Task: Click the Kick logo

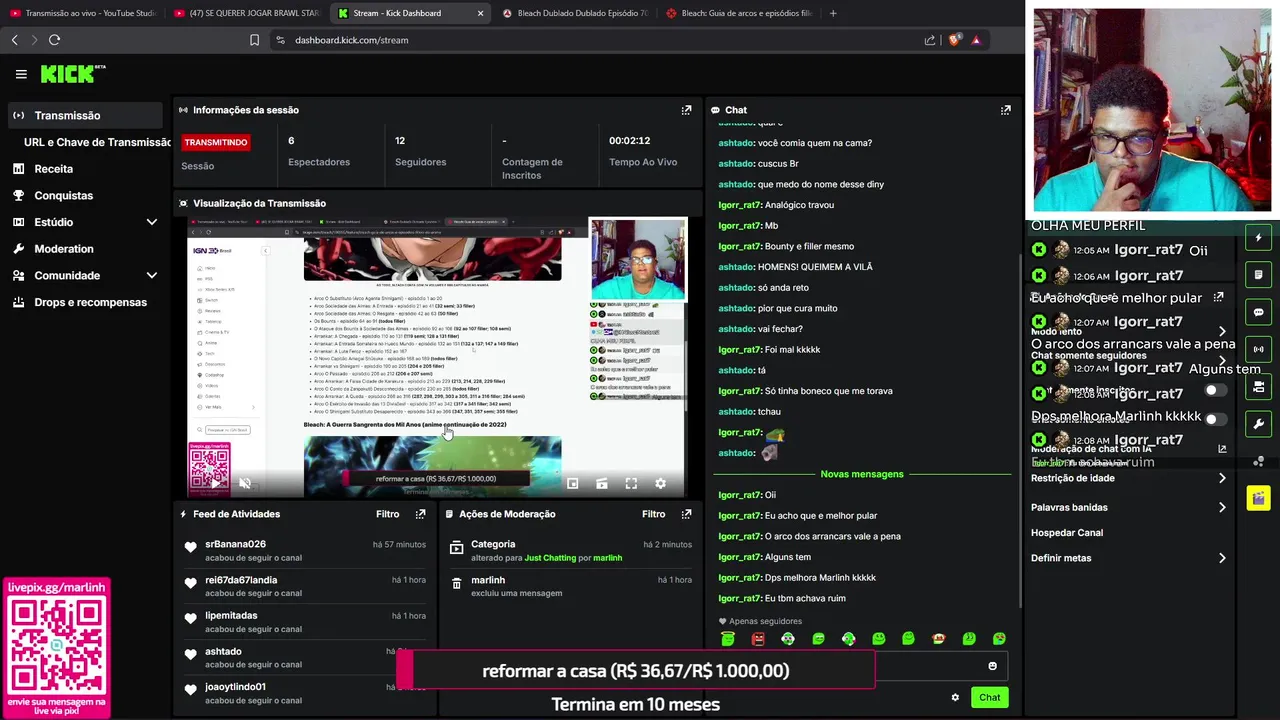Action: click(72, 74)
